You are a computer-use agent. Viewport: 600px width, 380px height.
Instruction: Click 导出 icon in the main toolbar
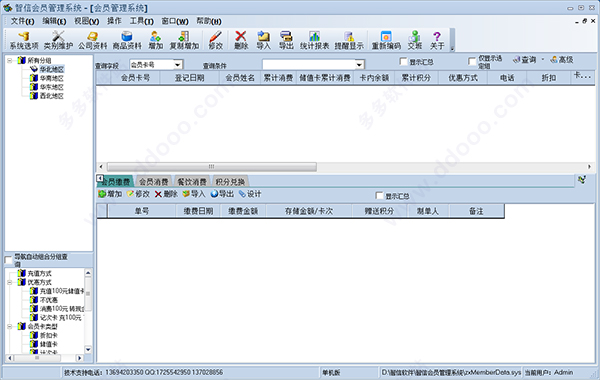pos(286,40)
